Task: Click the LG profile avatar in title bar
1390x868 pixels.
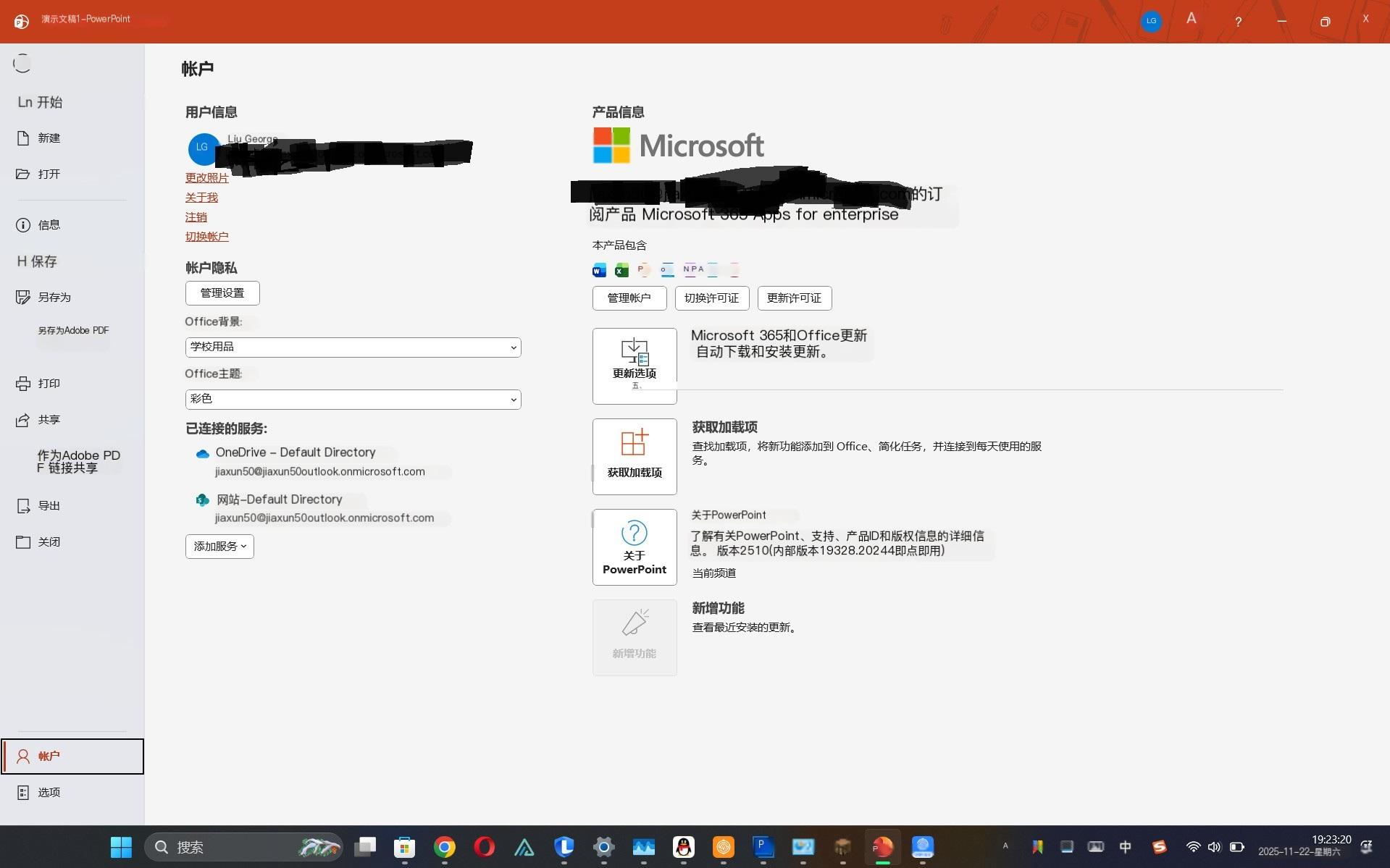Action: coord(1150,21)
